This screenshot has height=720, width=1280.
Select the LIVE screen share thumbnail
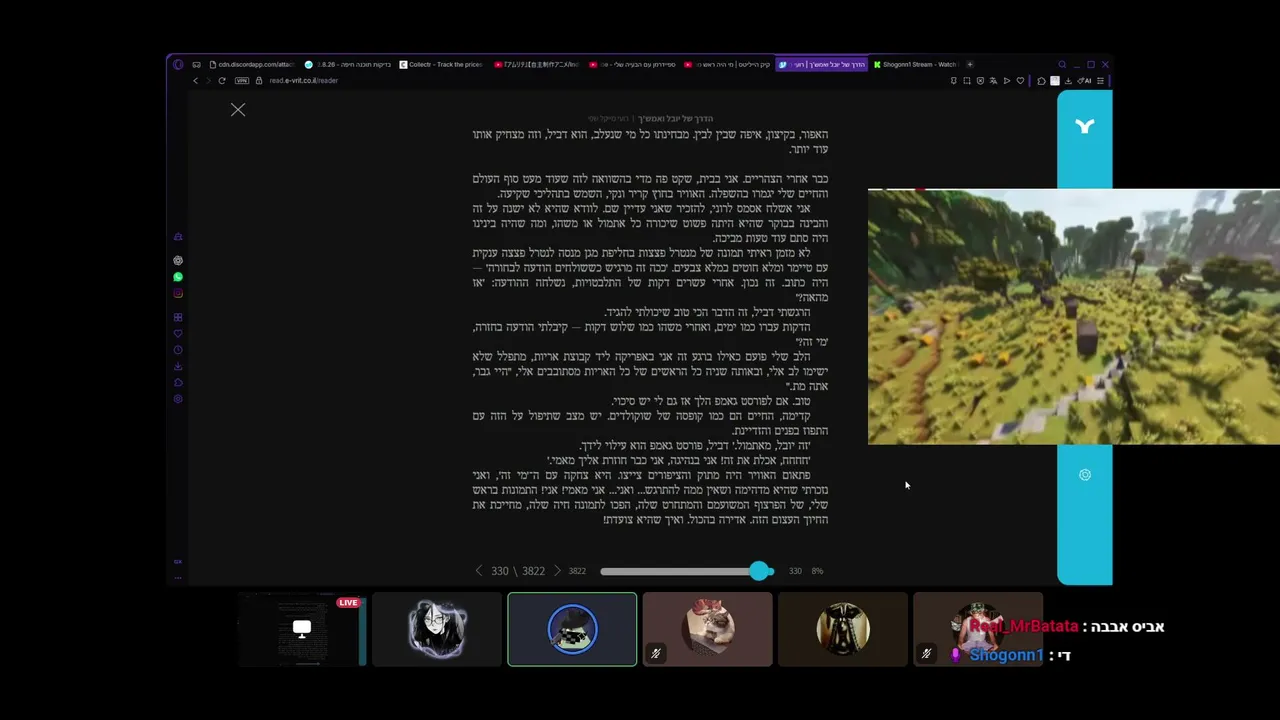pos(302,629)
